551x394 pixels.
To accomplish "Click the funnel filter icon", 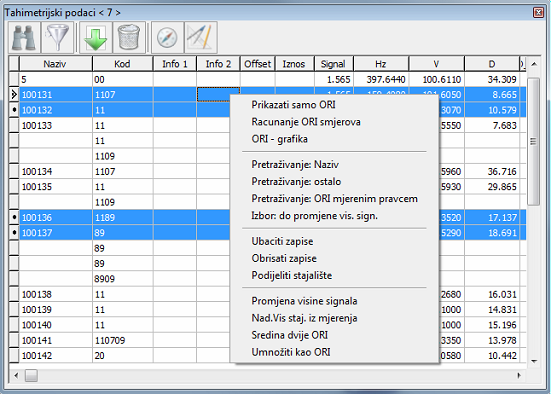I will [x=58, y=37].
